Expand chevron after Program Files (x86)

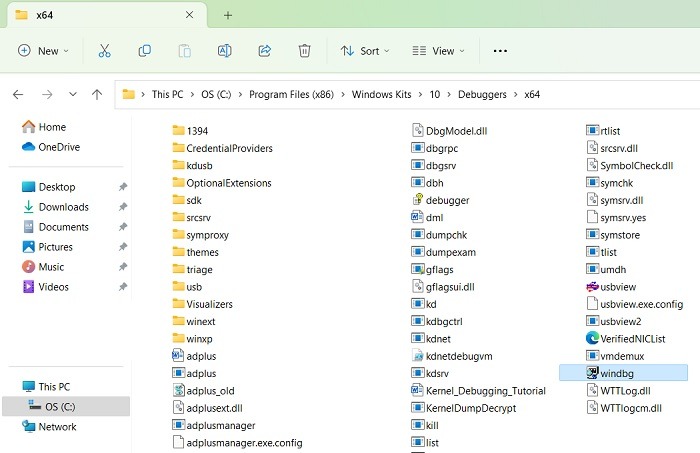[342, 95]
